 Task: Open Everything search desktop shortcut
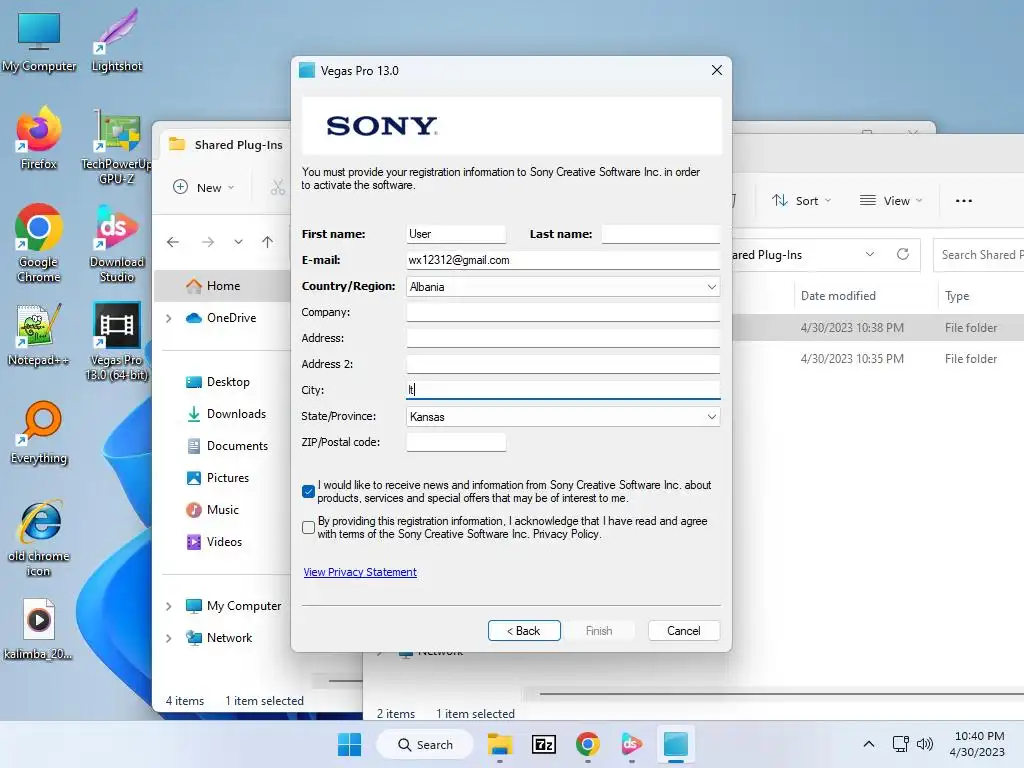[39, 432]
